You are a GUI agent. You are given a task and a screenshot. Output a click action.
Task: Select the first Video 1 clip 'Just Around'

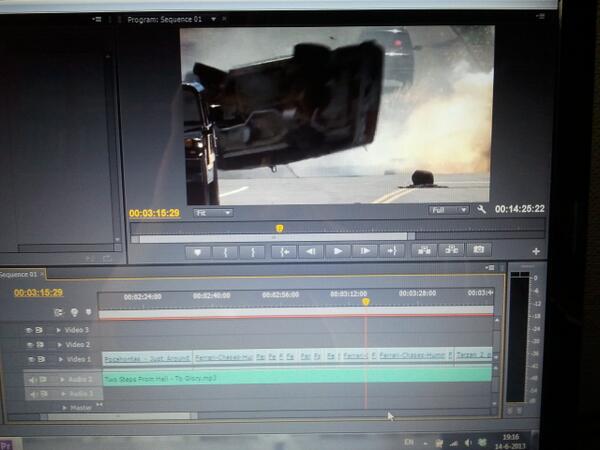(147, 358)
